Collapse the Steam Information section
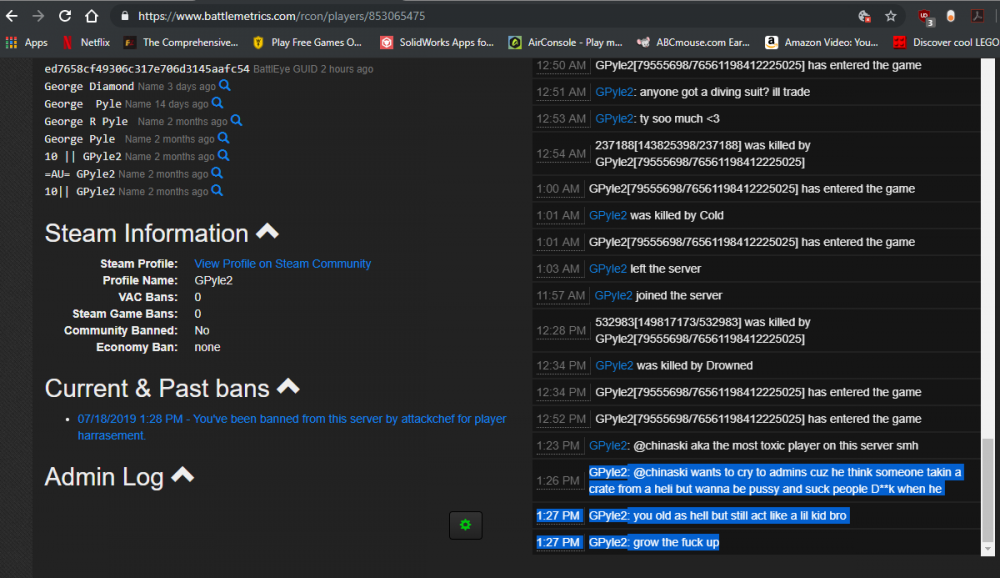 (x=267, y=232)
